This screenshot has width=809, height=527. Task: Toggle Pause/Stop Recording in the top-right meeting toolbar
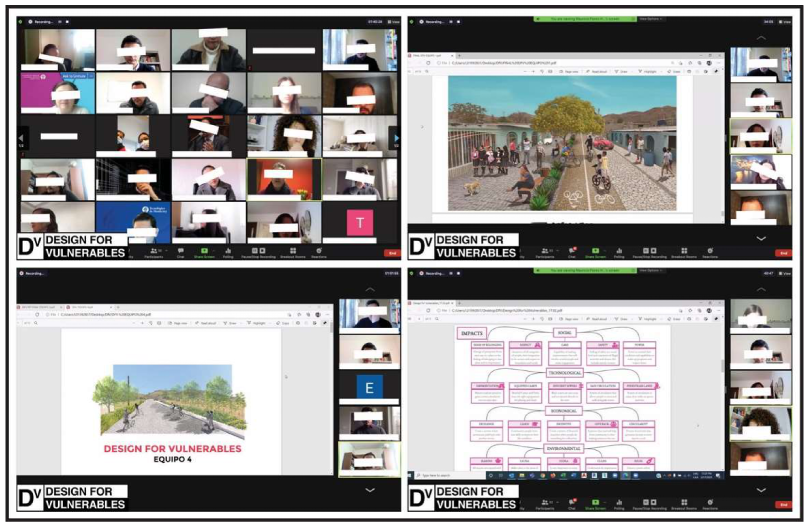pos(648,251)
